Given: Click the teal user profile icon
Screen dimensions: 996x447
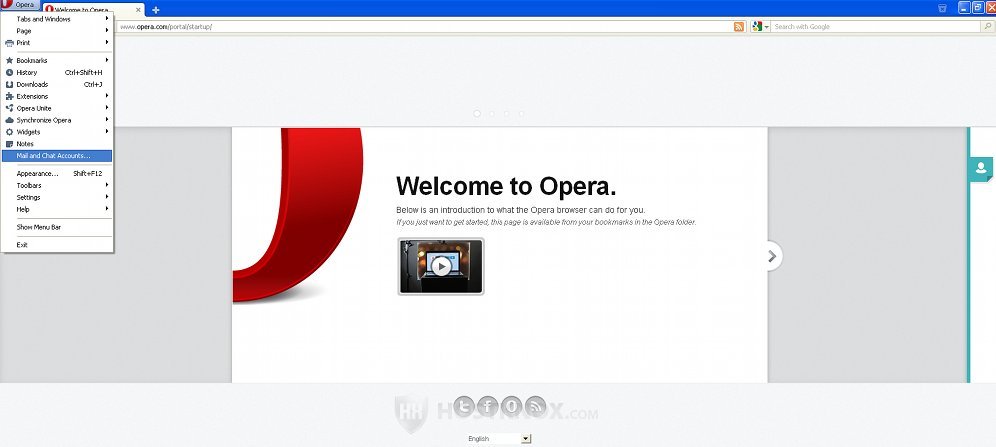Looking at the screenshot, I should pos(981,168).
